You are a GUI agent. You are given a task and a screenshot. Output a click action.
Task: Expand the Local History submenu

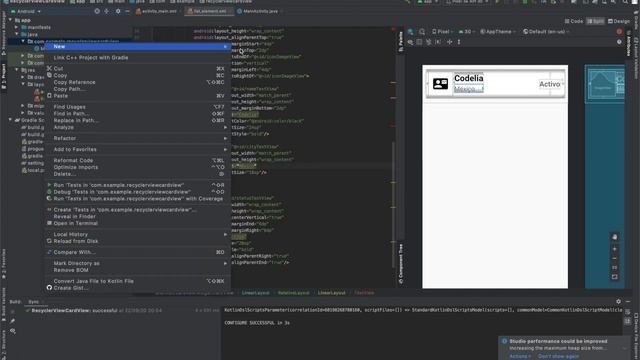tap(138, 234)
